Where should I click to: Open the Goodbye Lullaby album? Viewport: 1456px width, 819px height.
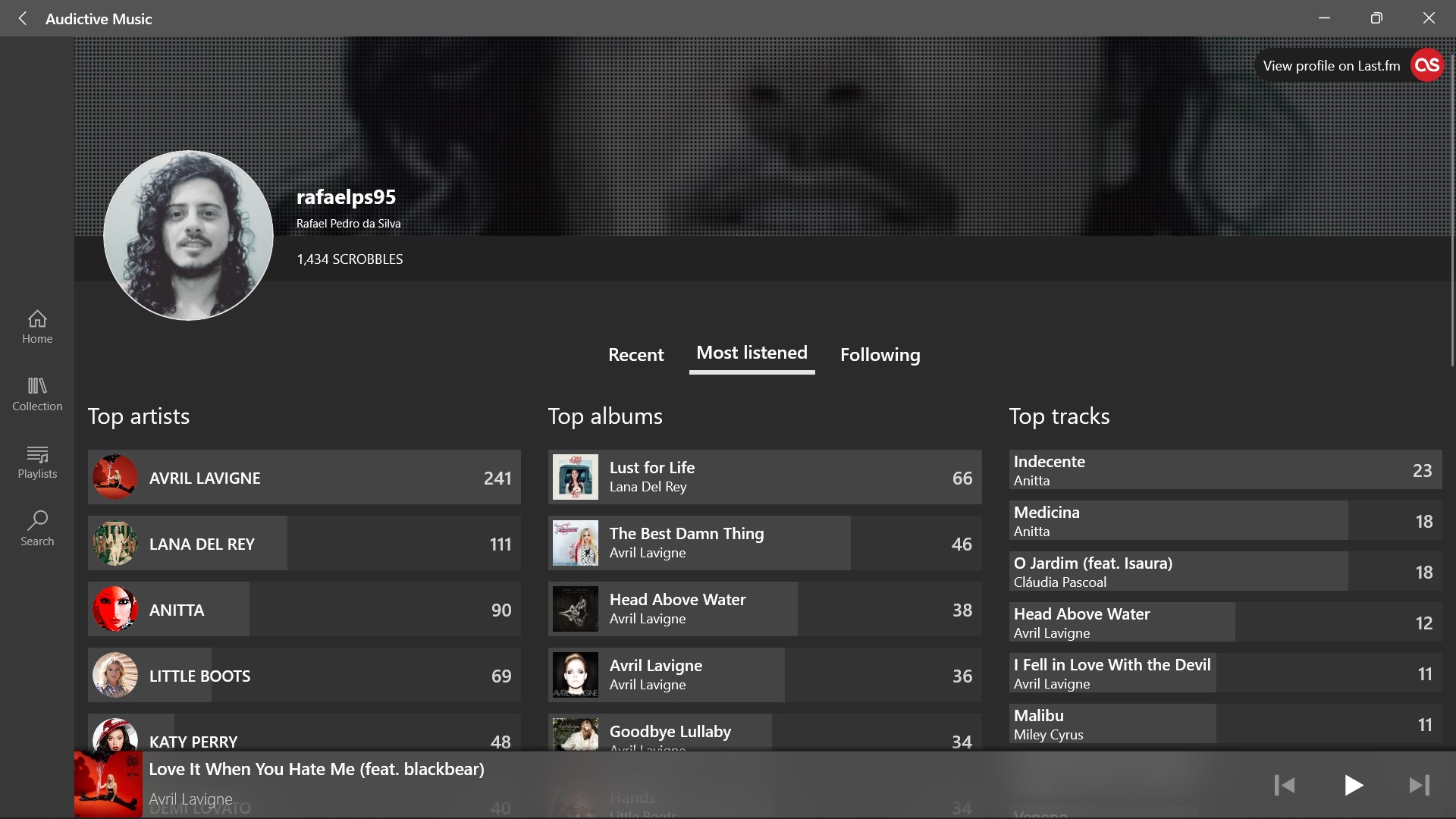click(764, 733)
